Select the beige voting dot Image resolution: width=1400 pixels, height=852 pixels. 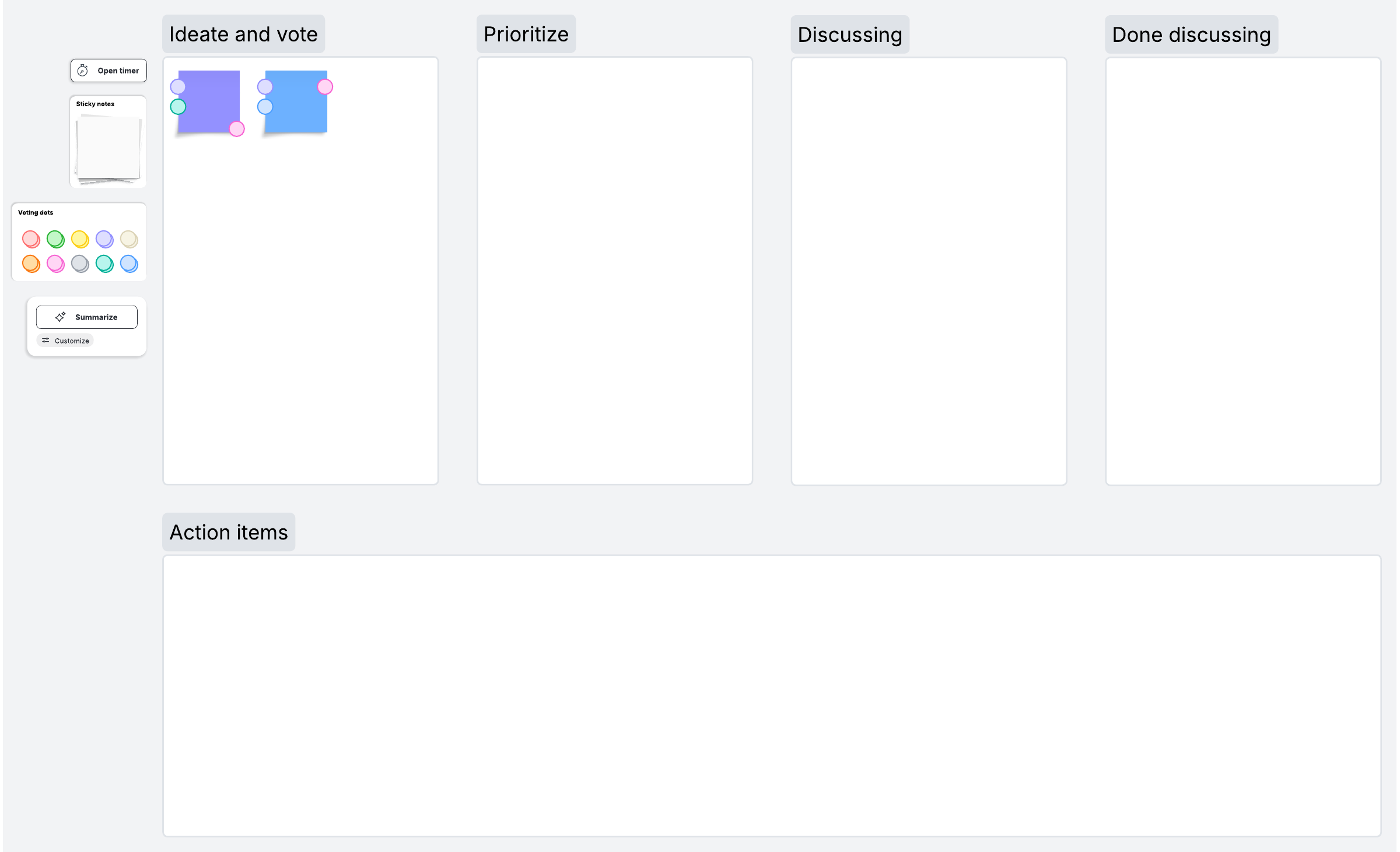129,239
